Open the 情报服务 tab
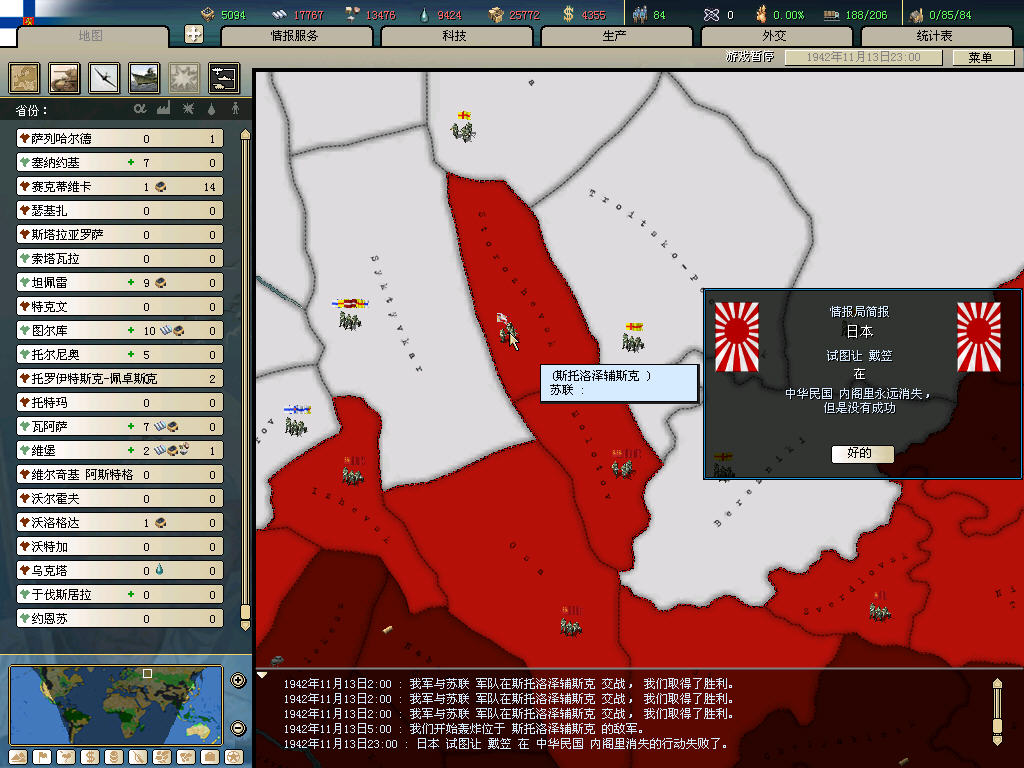 pos(296,37)
